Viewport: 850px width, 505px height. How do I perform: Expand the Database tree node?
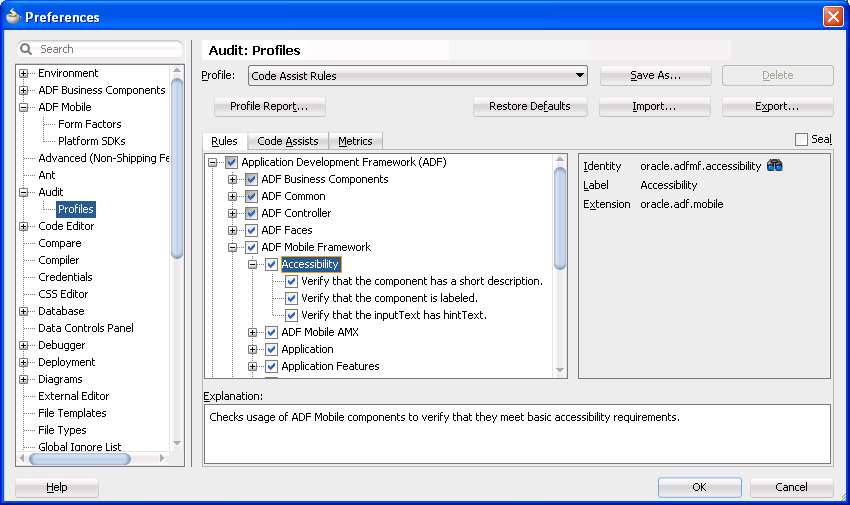(x=23, y=312)
